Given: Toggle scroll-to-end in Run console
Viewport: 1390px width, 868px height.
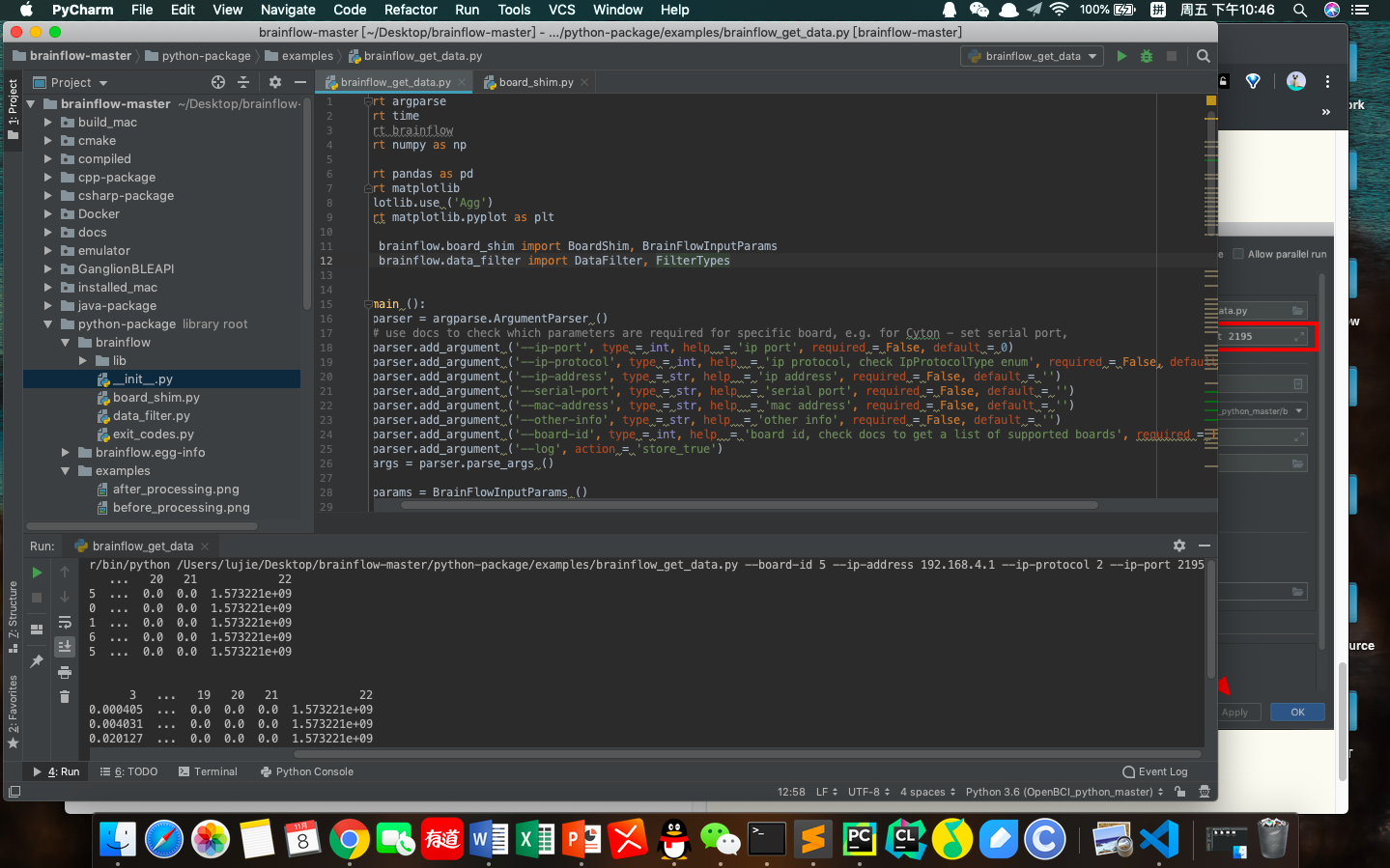Looking at the screenshot, I should tap(65, 646).
